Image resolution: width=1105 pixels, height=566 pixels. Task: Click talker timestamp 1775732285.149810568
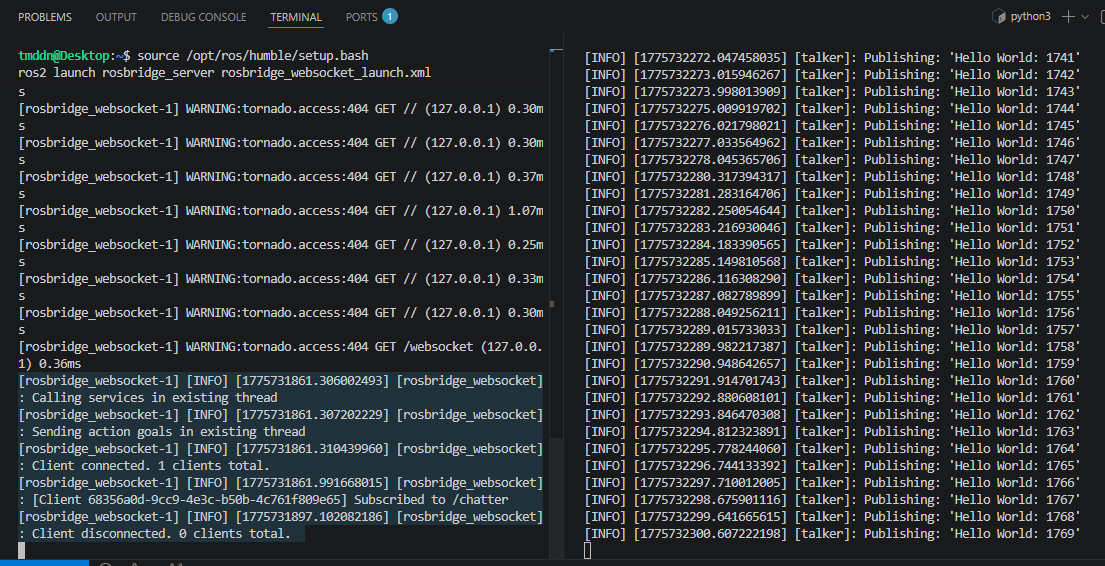point(710,262)
